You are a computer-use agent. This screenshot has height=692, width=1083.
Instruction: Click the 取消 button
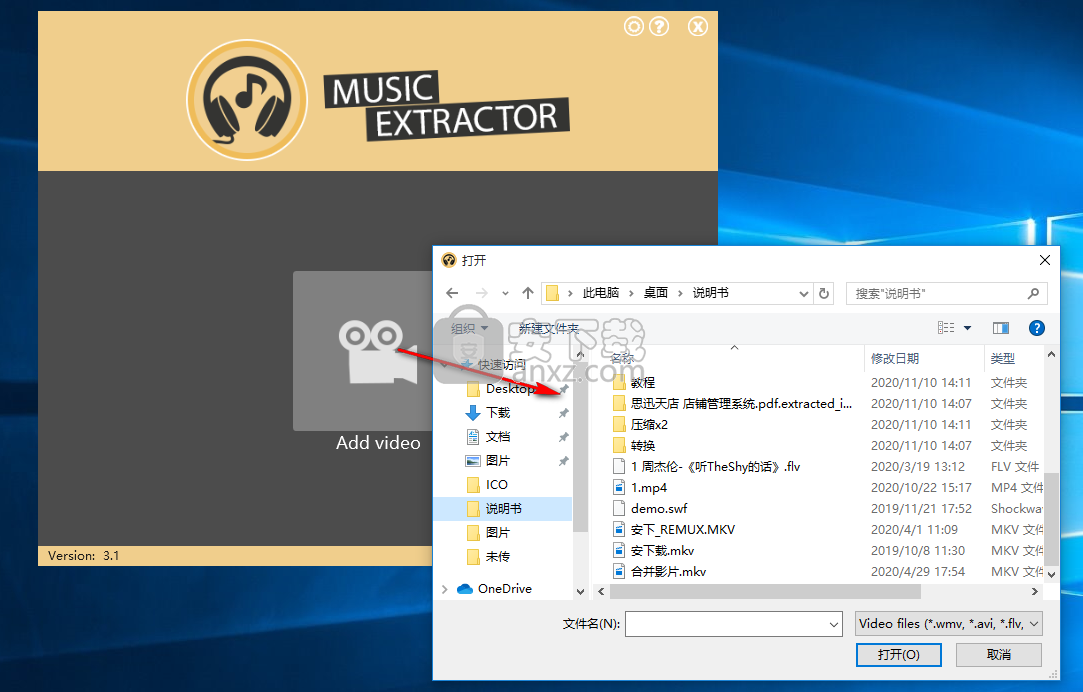[x=998, y=655]
